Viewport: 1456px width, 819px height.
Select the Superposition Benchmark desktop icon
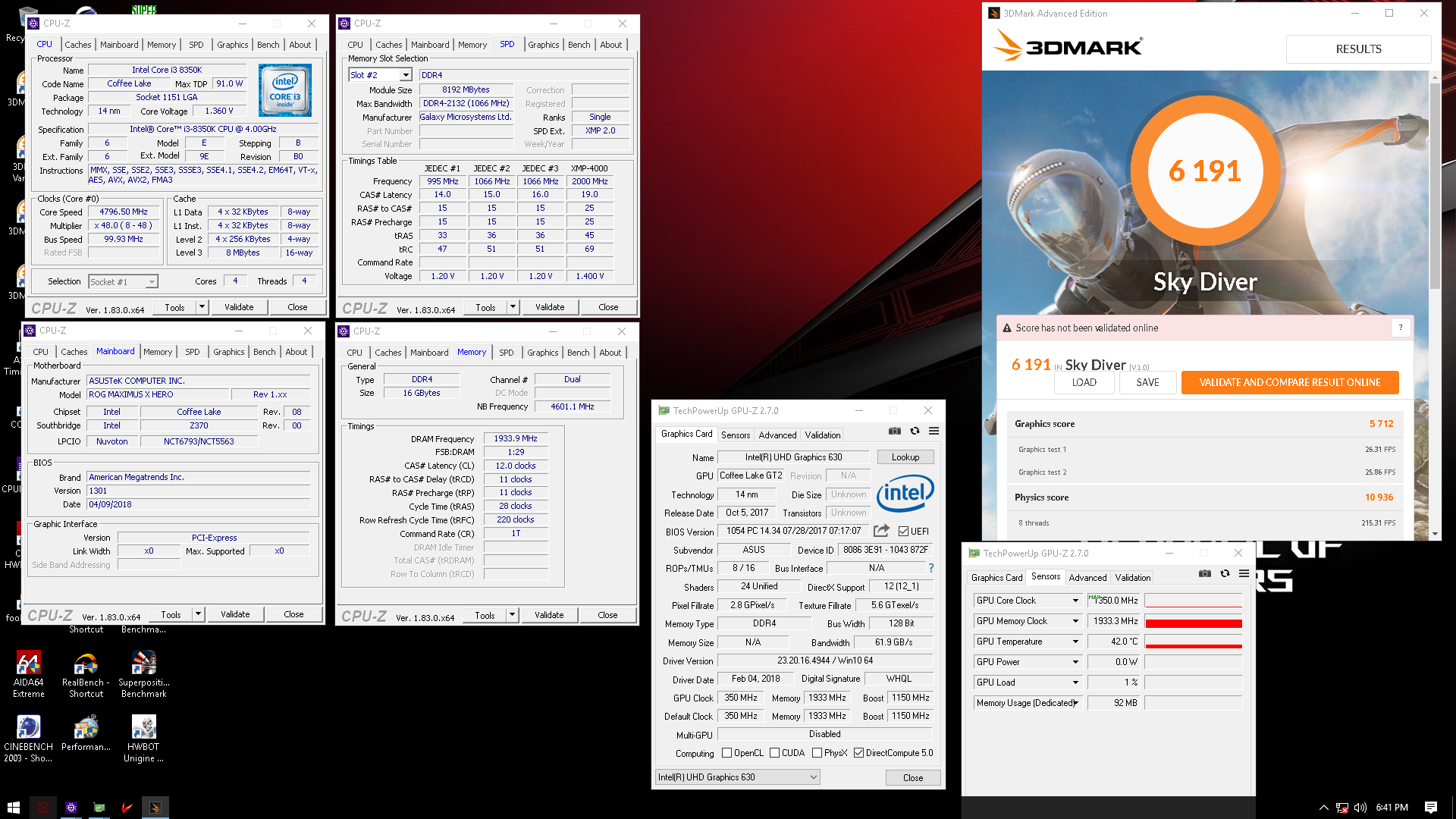(x=144, y=674)
